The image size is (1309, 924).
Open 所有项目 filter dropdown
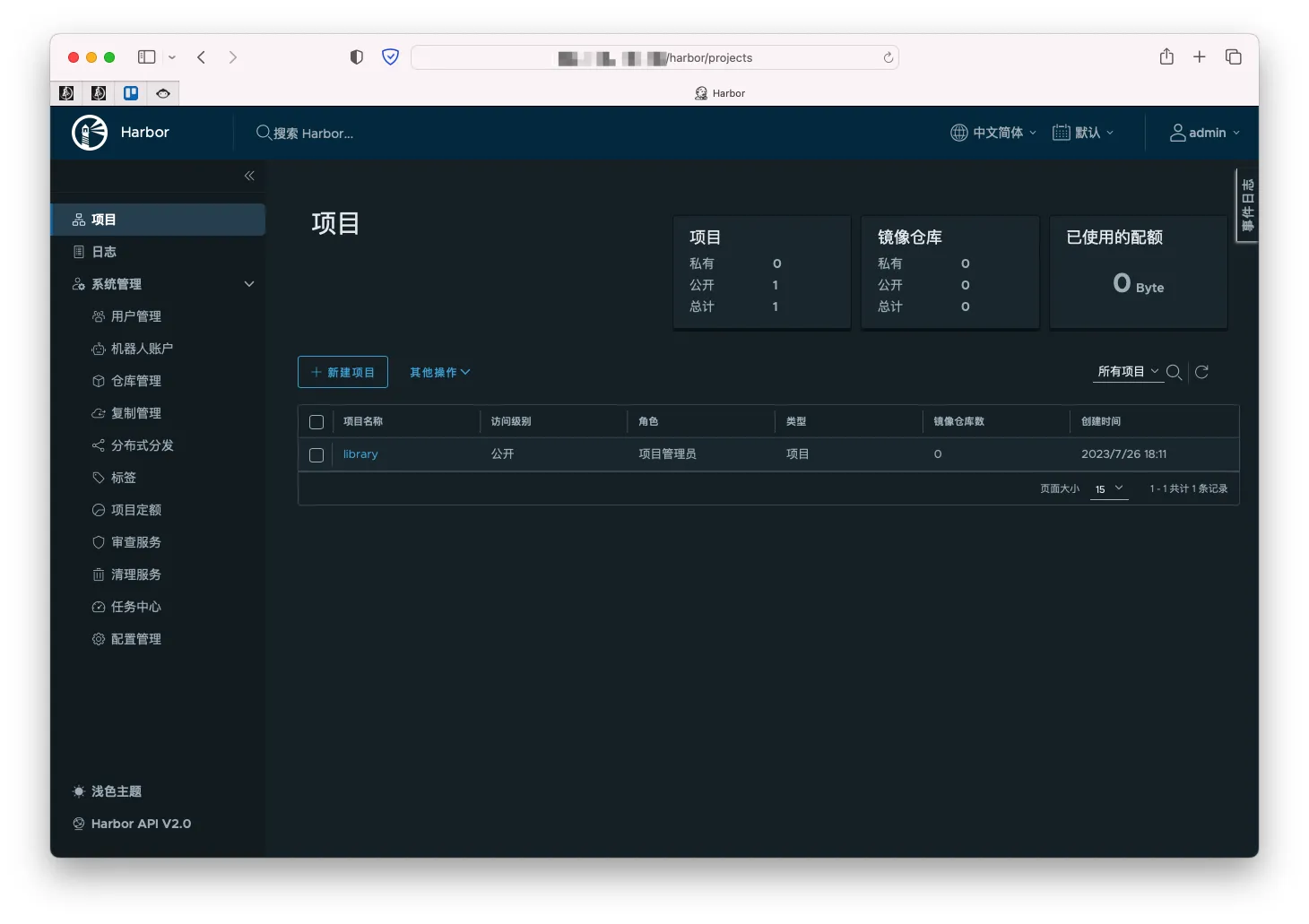pyautogui.click(x=1128, y=371)
